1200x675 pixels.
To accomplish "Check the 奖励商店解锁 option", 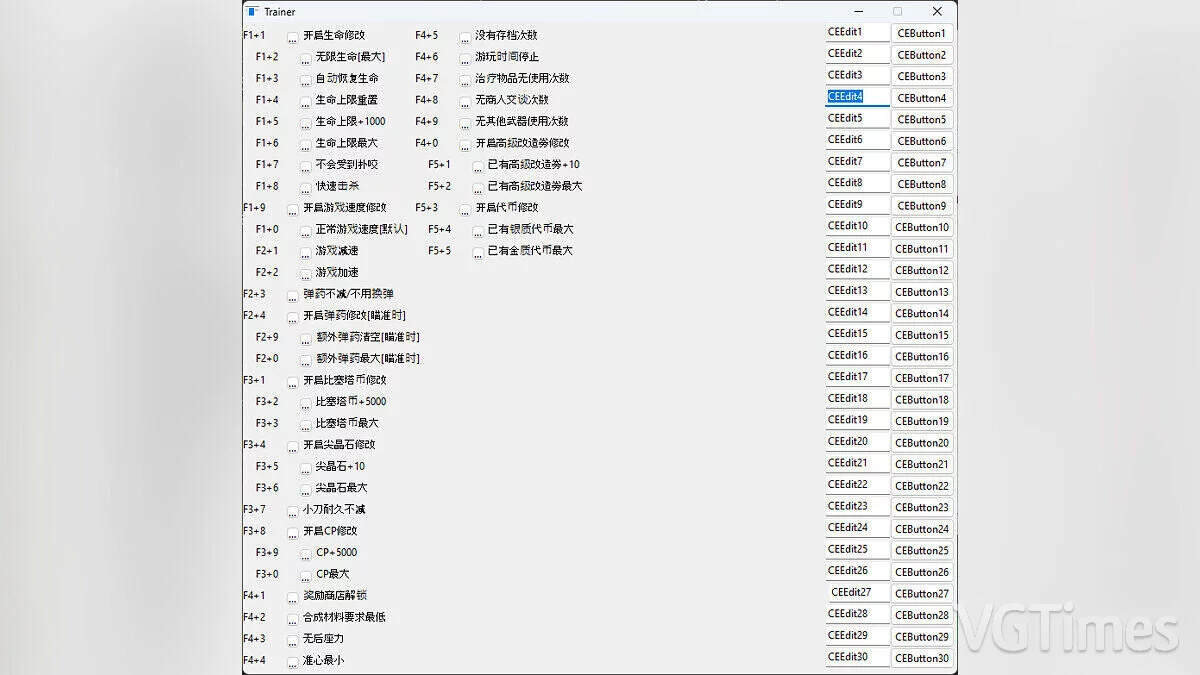I will [293, 597].
